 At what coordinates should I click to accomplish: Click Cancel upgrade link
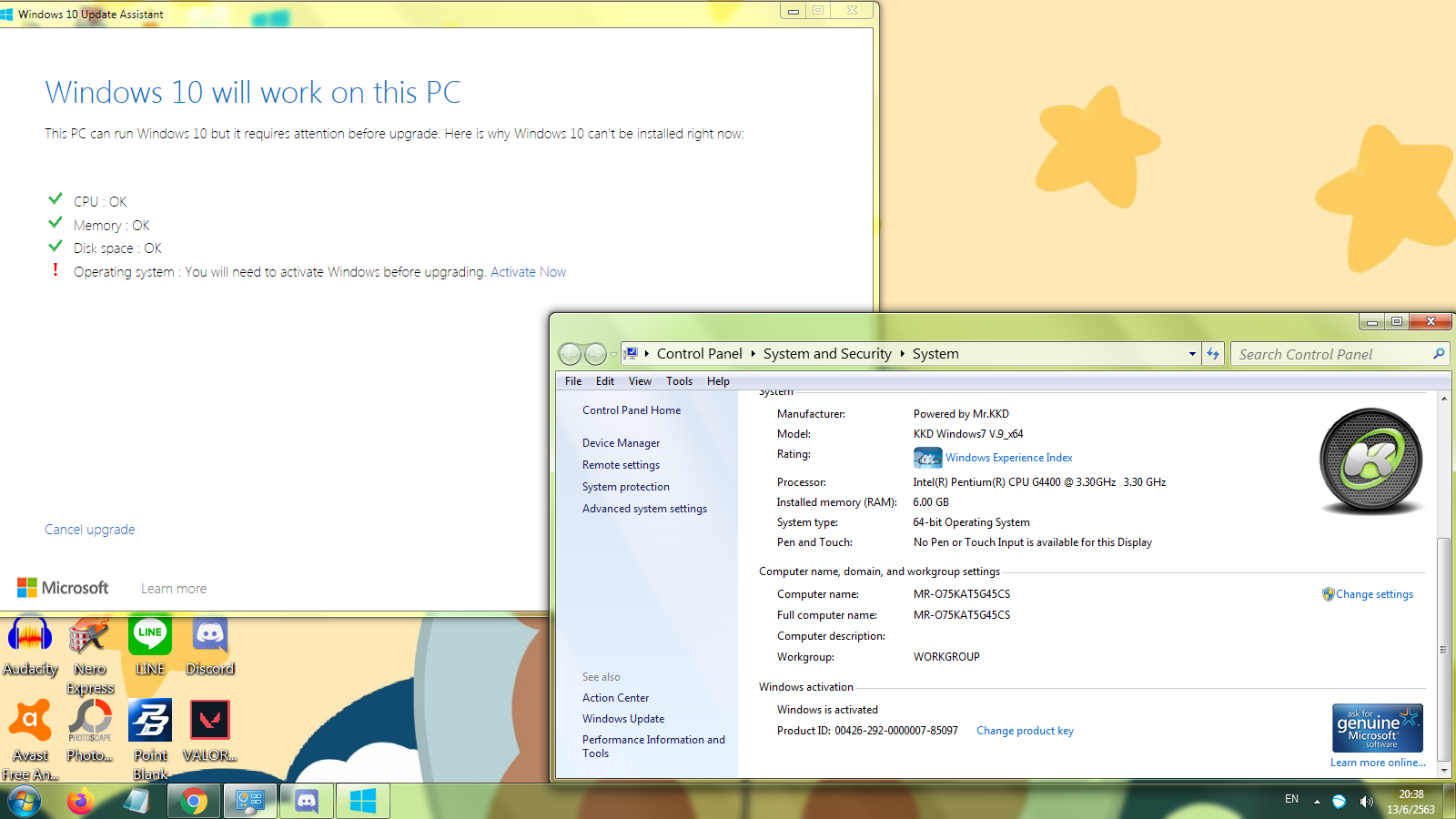[90, 530]
